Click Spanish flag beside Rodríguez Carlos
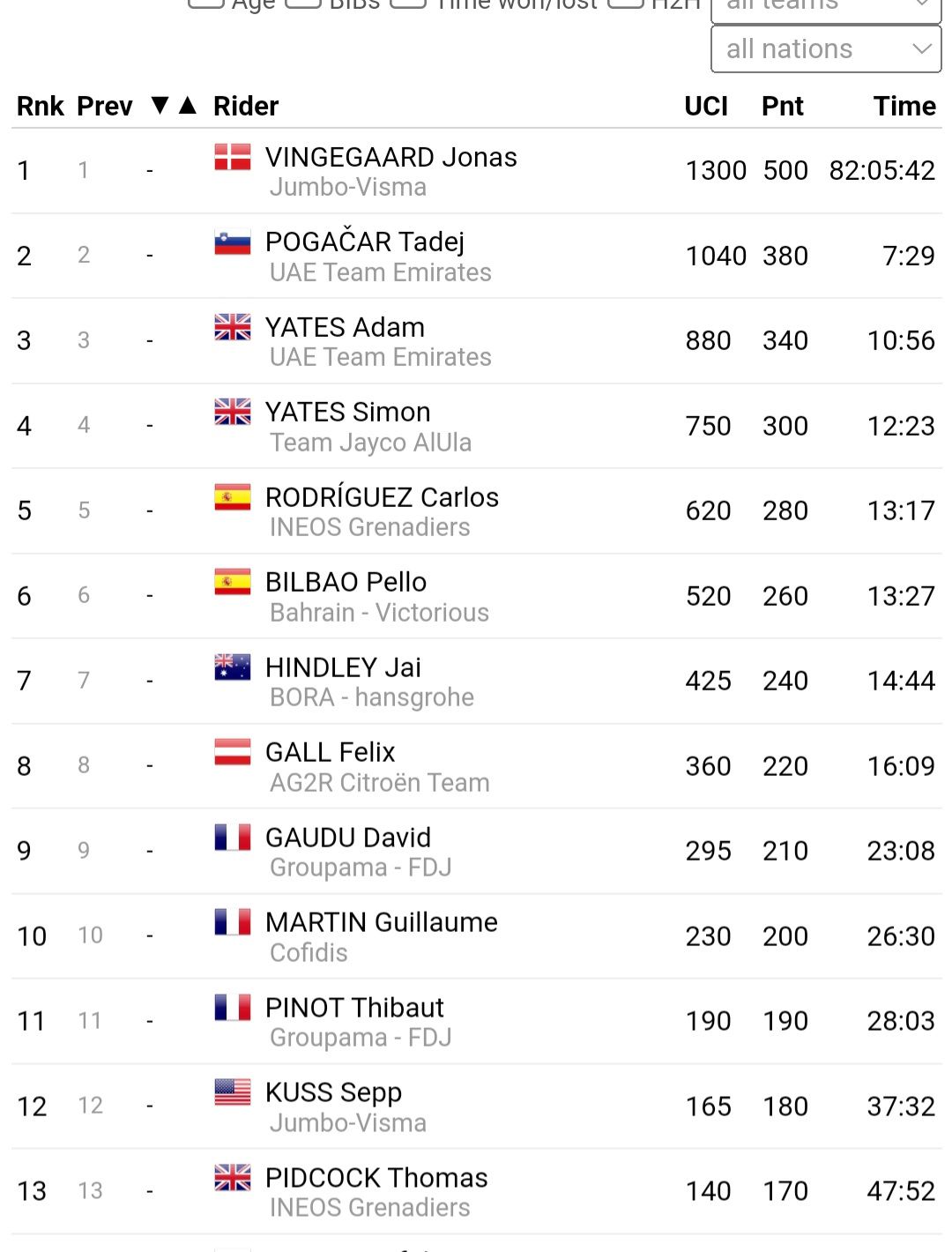This screenshot has height=1252, width=952. pyautogui.click(x=233, y=497)
